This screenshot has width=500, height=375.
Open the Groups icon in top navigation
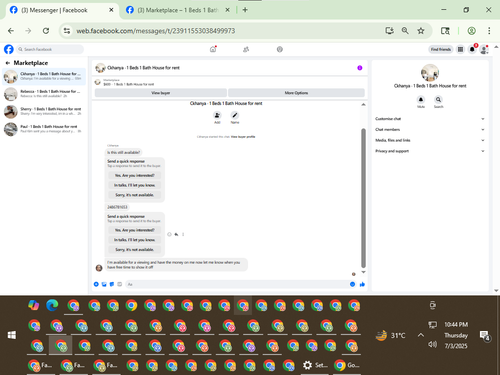[280, 49]
